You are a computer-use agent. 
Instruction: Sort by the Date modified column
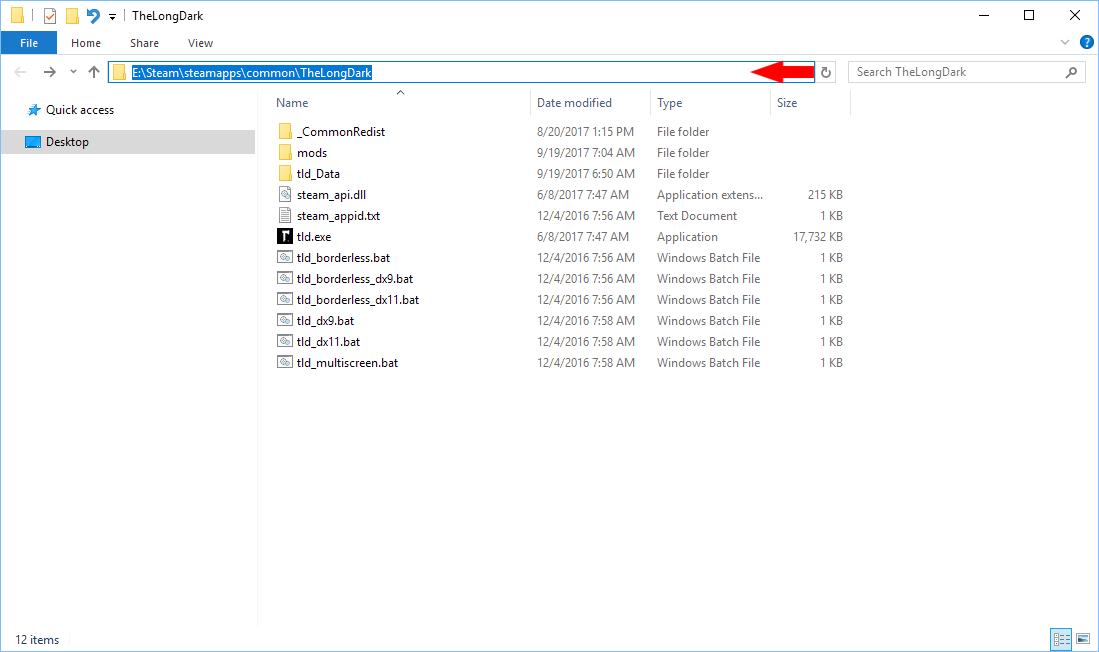point(574,103)
